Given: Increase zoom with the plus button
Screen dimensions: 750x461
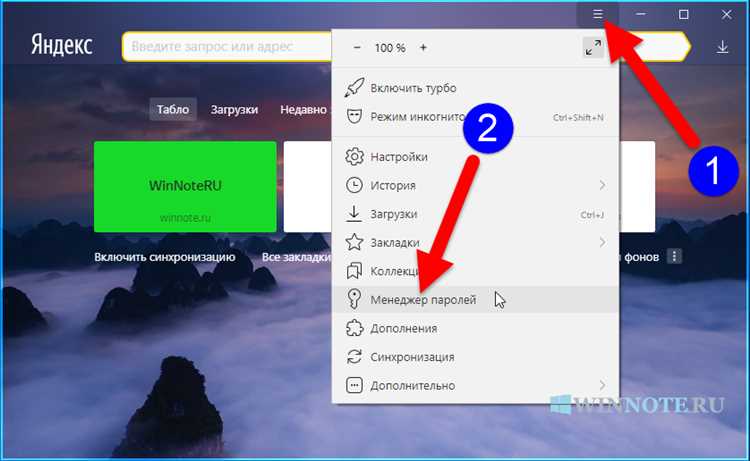Looking at the screenshot, I should (x=423, y=47).
